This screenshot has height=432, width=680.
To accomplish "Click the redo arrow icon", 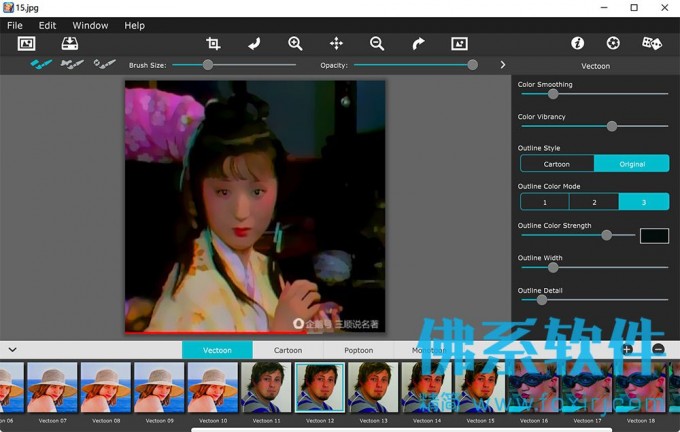I will 418,43.
